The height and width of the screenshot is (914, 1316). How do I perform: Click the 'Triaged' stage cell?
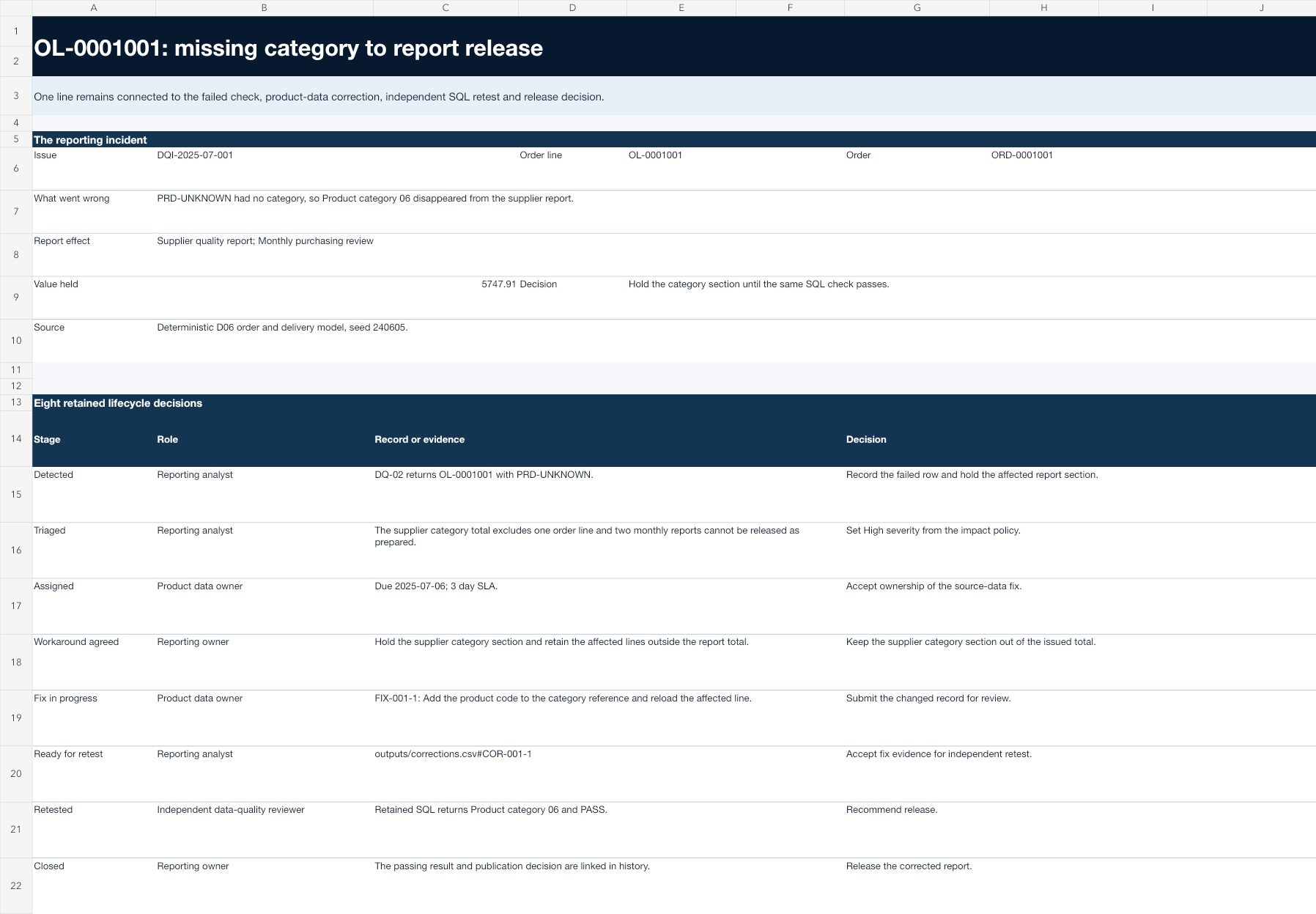click(49, 531)
